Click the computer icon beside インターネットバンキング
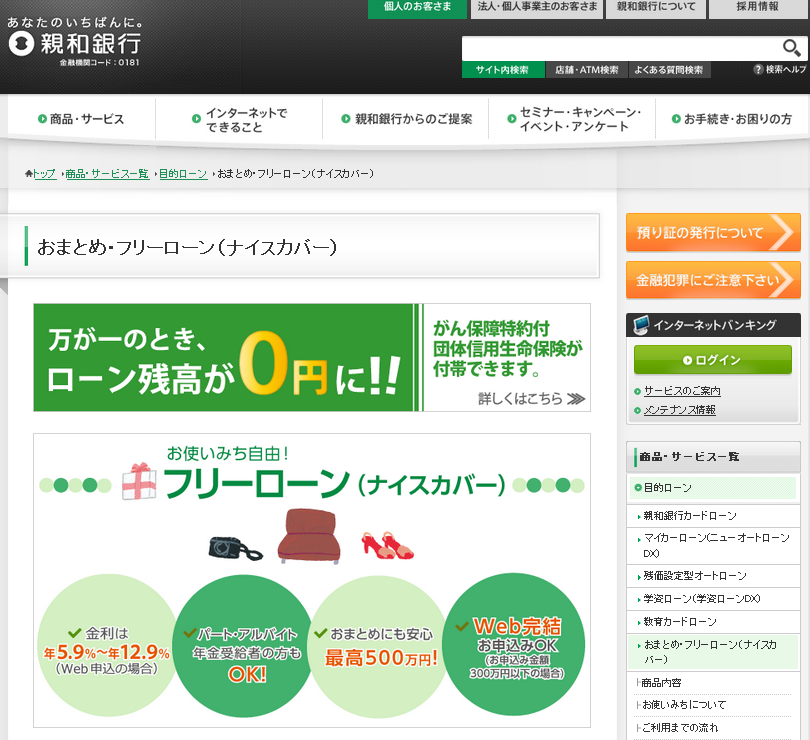This screenshot has width=810, height=740. 641,325
